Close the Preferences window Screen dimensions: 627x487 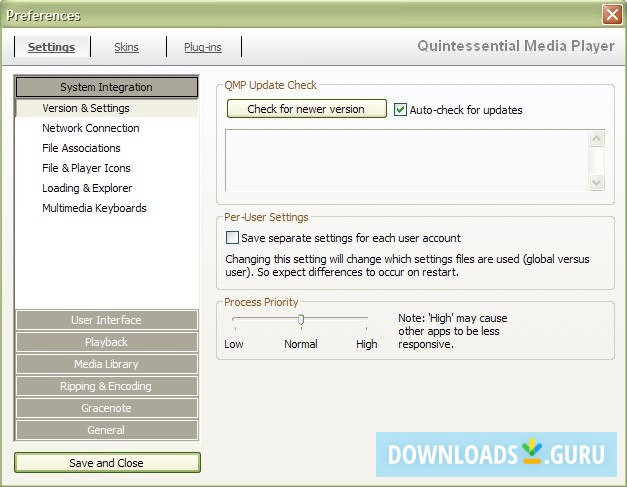(612, 15)
